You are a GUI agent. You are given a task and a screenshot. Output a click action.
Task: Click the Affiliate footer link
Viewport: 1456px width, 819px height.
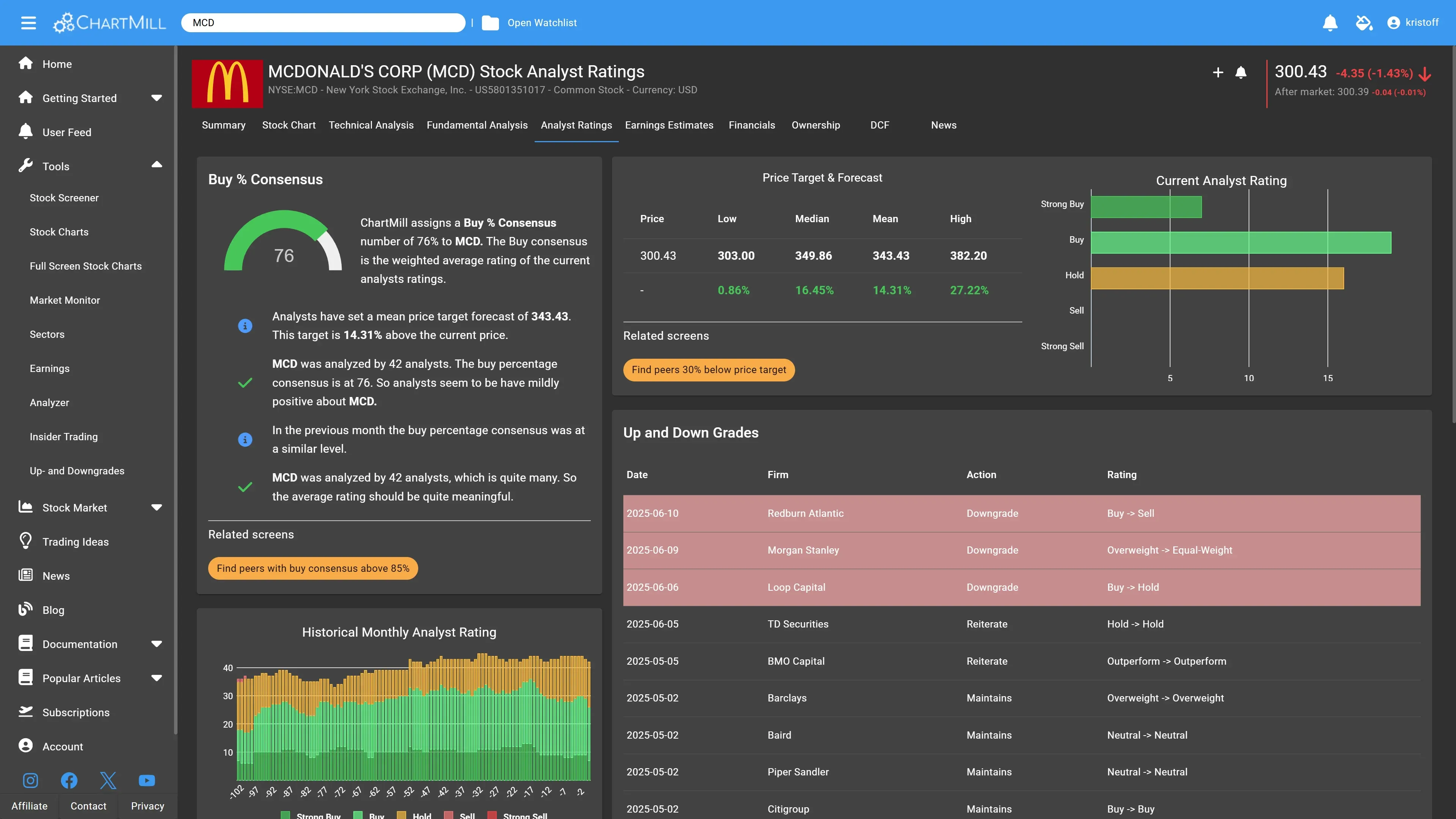click(x=30, y=806)
